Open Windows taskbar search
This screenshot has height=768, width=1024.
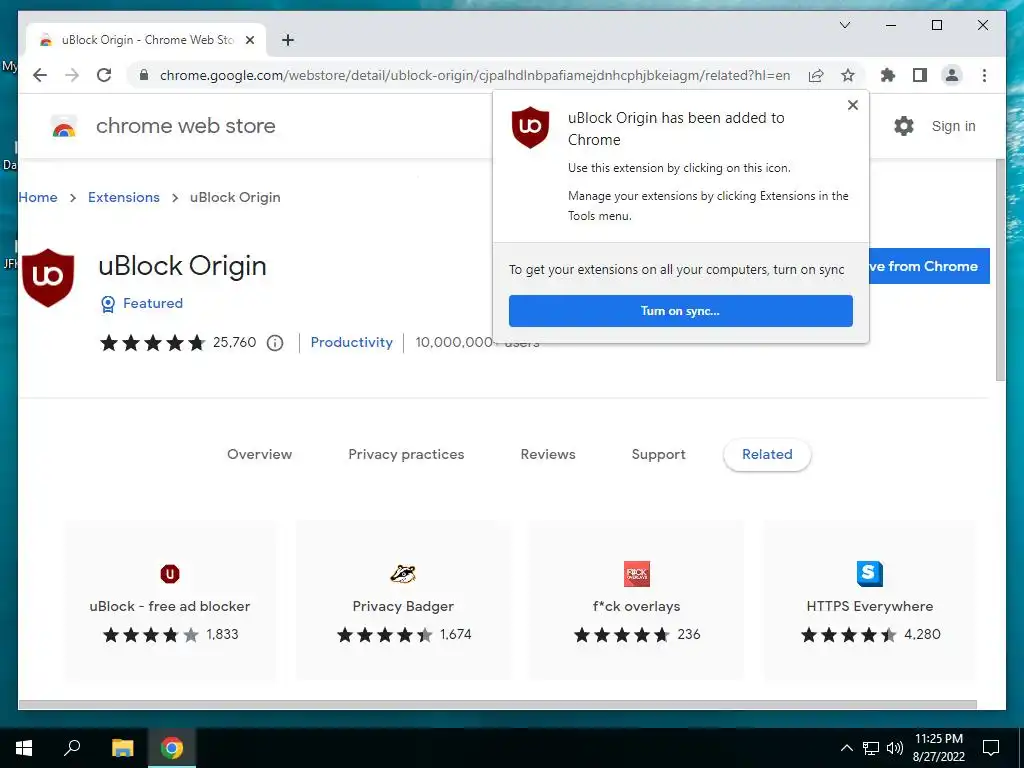point(72,748)
